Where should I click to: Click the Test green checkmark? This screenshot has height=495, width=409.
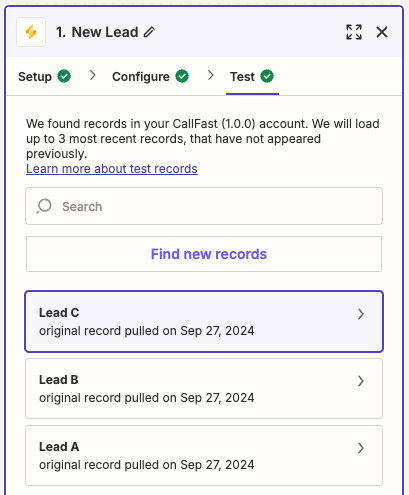point(267,76)
